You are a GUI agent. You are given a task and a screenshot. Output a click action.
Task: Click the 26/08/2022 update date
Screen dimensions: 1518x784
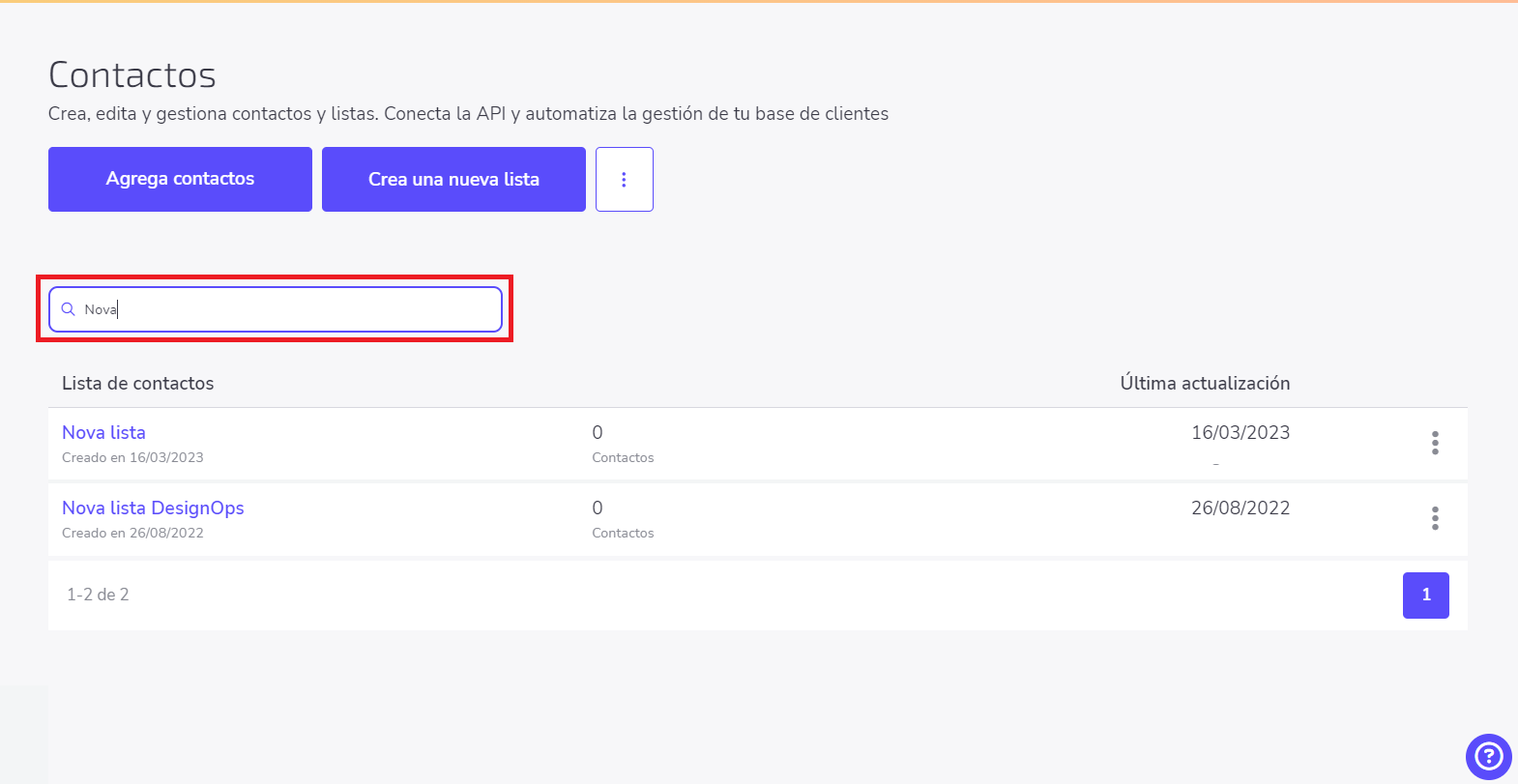[1241, 508]
